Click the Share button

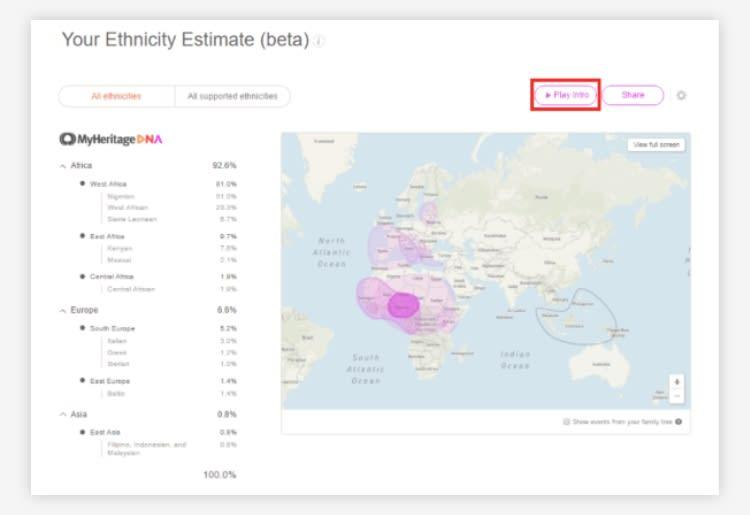click(632, 95)
